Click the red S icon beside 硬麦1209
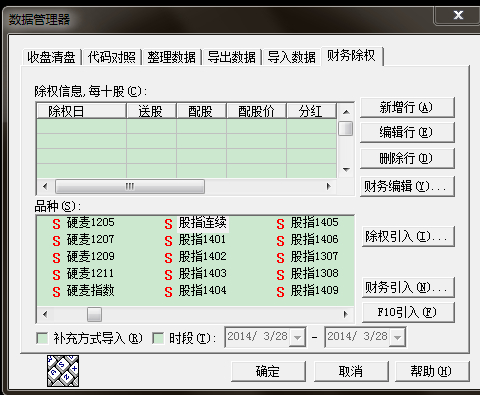This screenshot has width=480, height=395. [56, 258]
